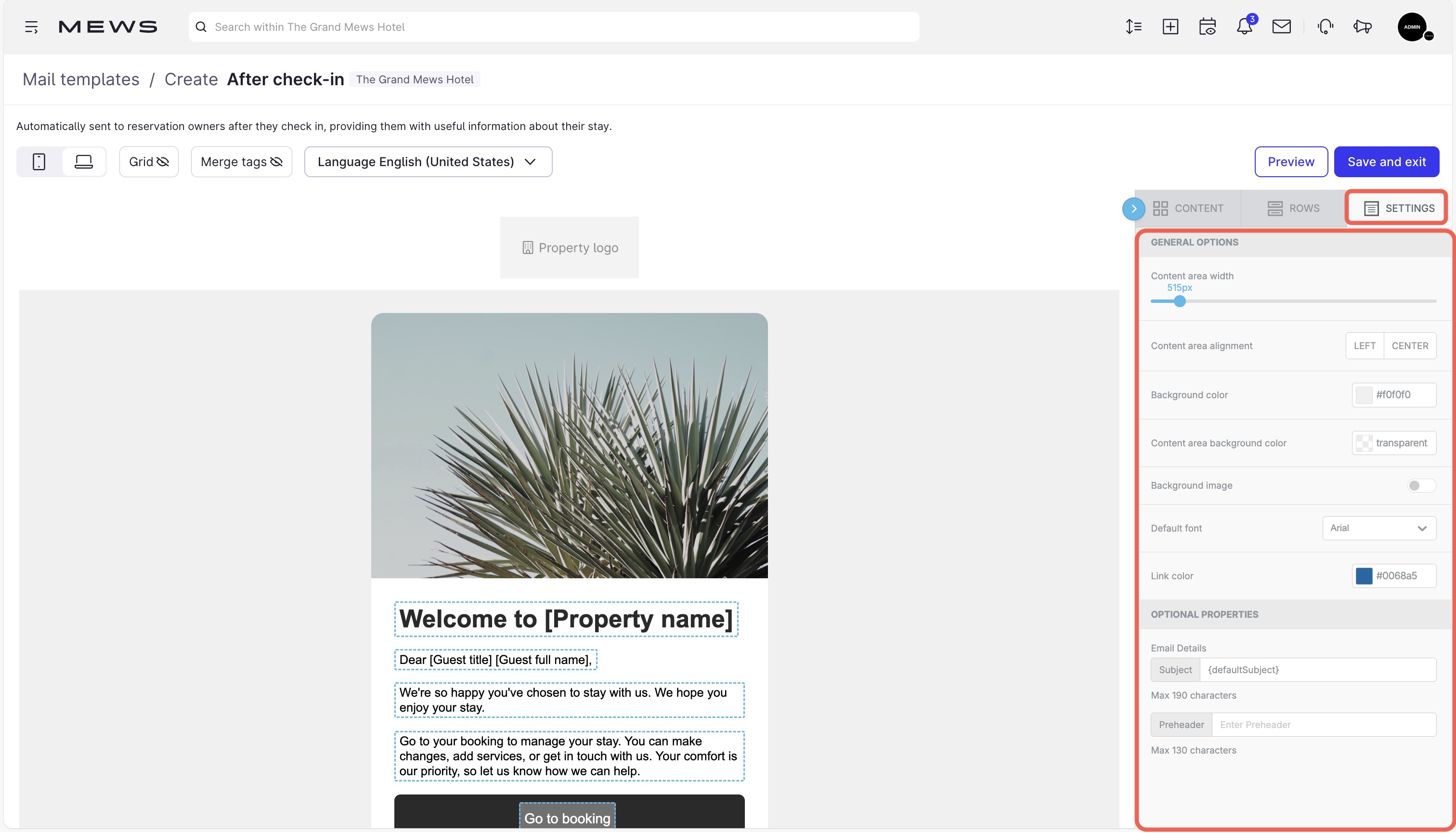Screen dimensions: 1456x833
Task: Click the plus-in-square create icon
Action: click(x=1170, y=27)
